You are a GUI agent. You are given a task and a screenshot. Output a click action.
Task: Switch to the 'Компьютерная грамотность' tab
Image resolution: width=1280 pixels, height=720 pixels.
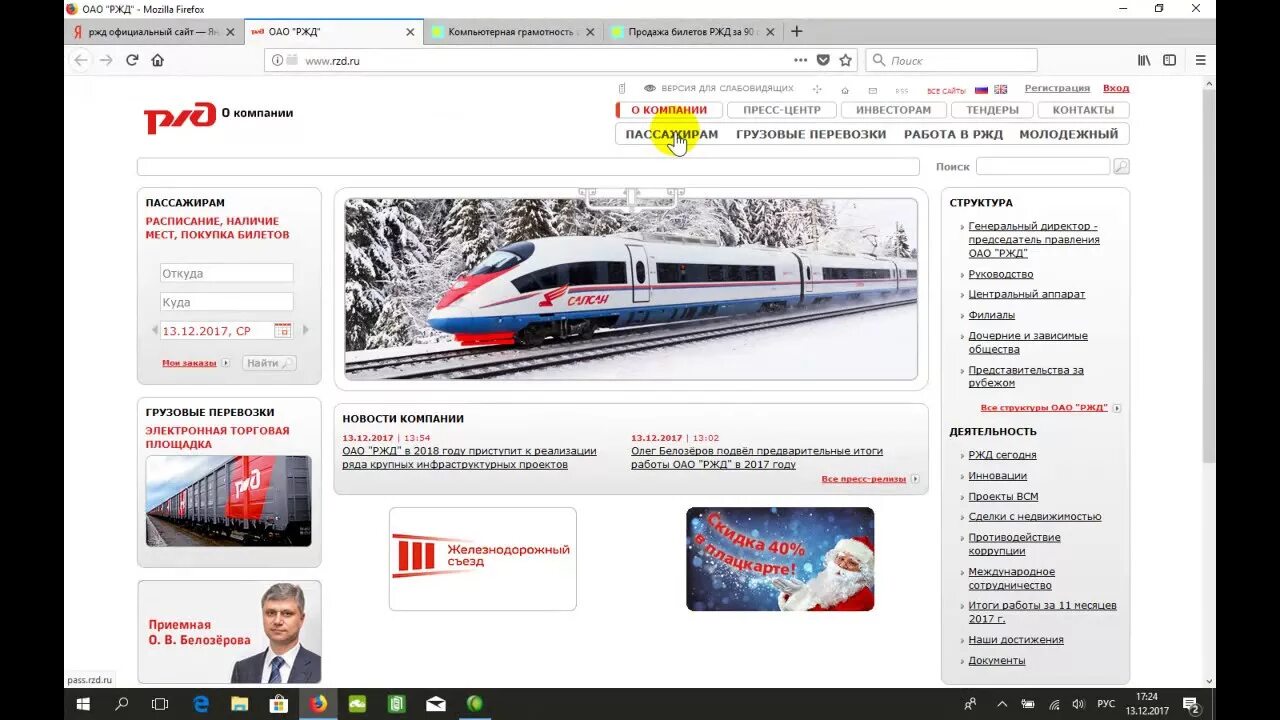pyautogui.click(x=511, y=32)
